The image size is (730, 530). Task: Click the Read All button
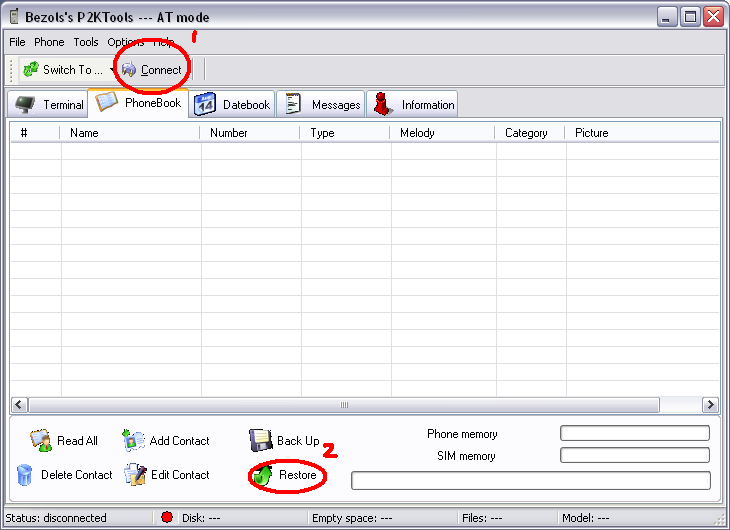tap(64, 441)
